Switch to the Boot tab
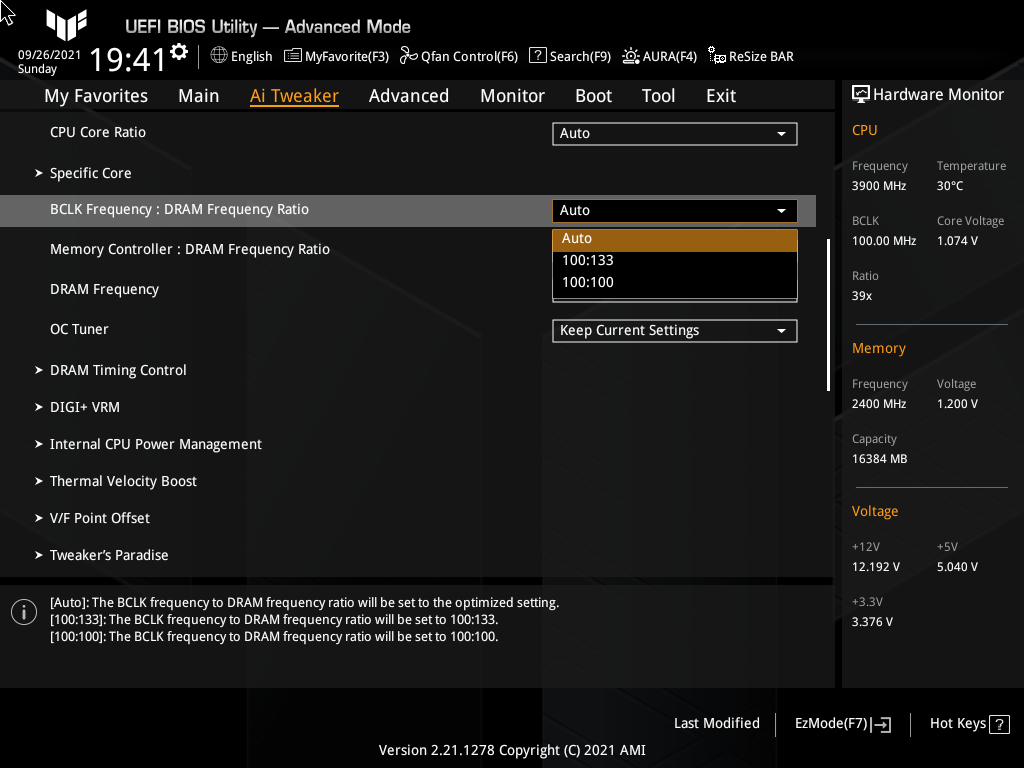The width and height of the screenshot is (1024, 768). (x=593, y=95)
